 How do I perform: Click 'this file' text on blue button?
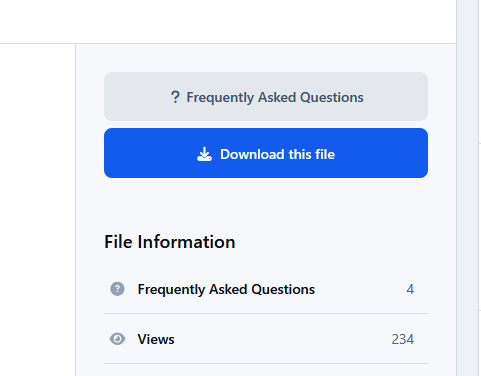point(312,154)
